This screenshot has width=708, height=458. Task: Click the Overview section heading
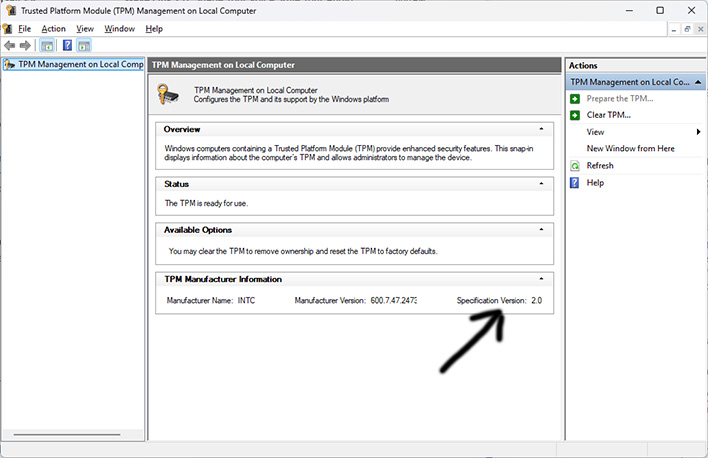coord(182,129)
